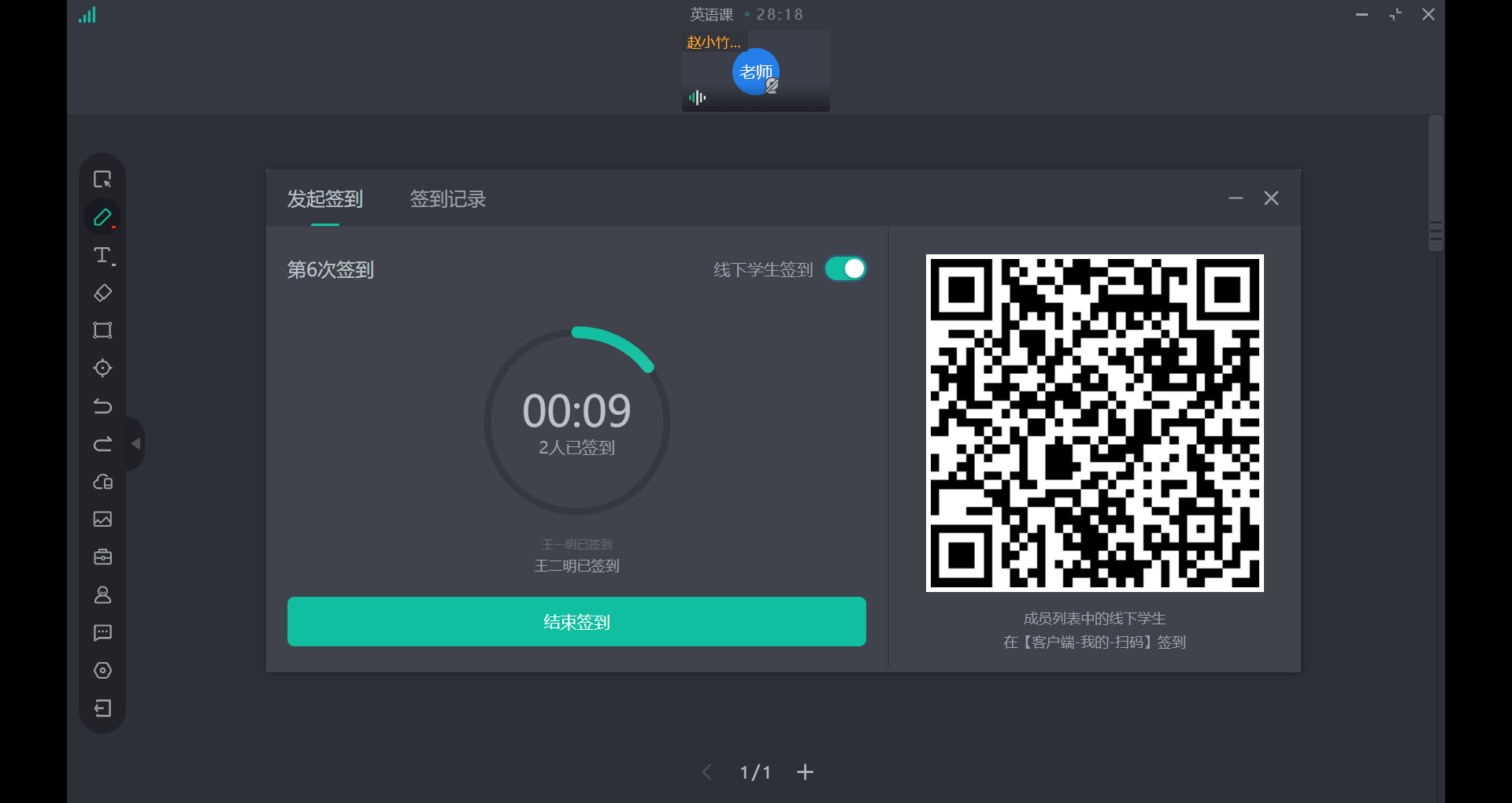Open the settings hexagon icon

(102, 671)
